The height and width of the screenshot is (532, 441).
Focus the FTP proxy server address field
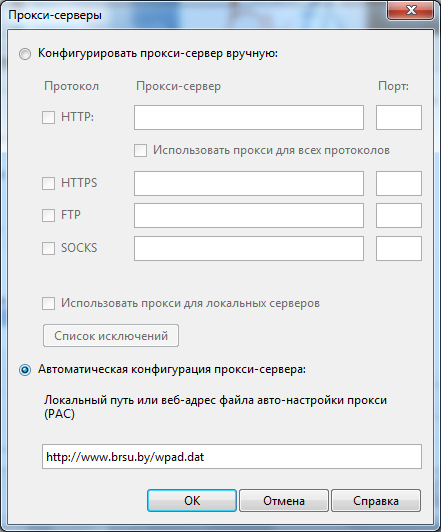pos(249,215)
